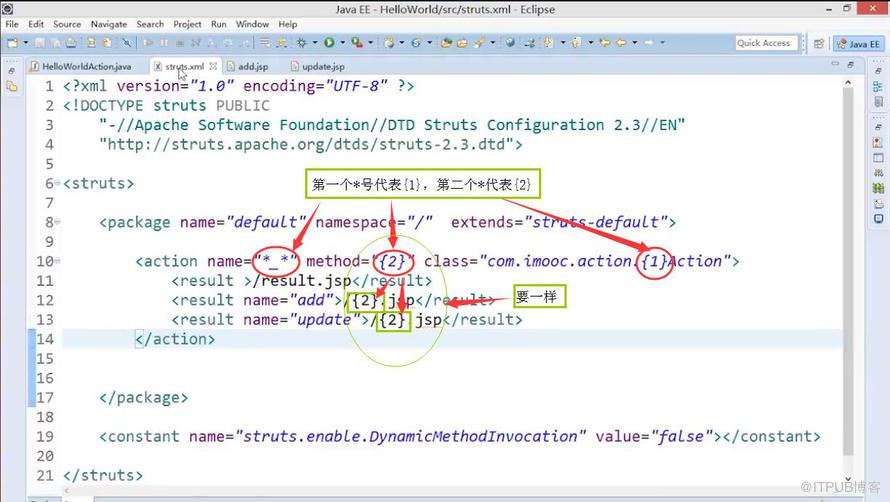Open the Run configurations dropdown arrow
This screenshot has height=502, width=890.
coord(342,43)
